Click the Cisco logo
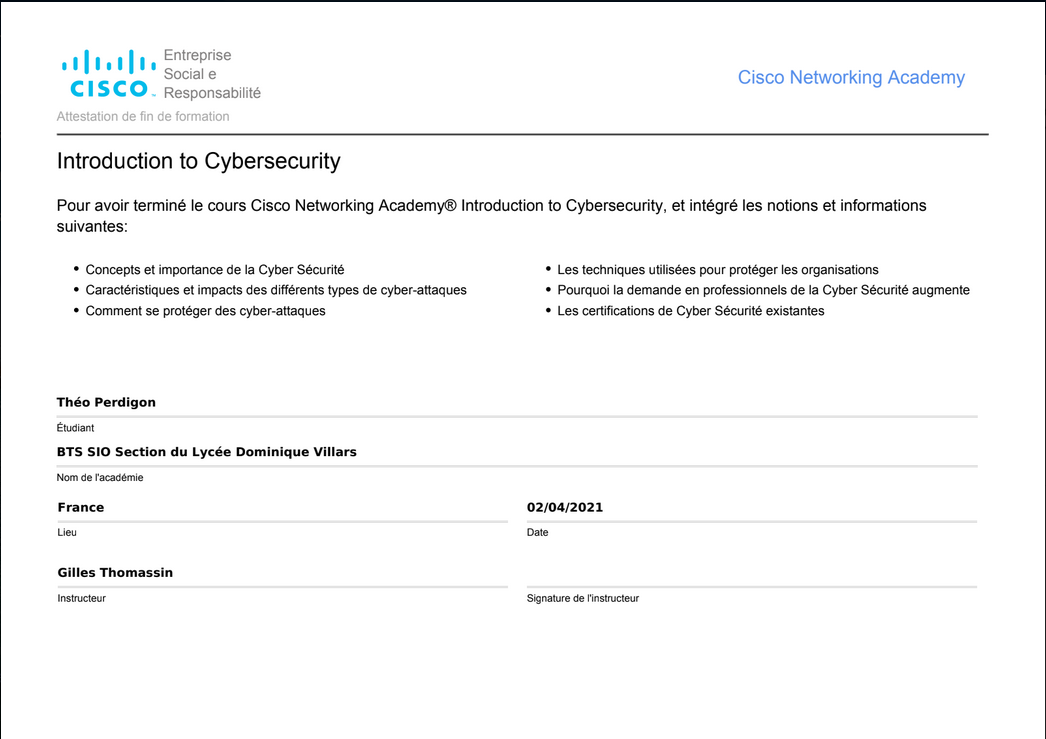This screenshot has height=739, width=1046. [109, 74]
